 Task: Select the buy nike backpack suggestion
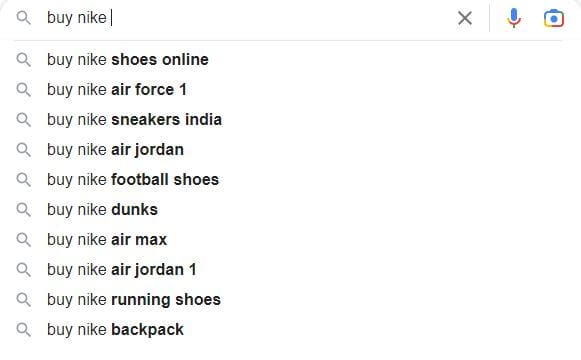[x=290, y=330]
